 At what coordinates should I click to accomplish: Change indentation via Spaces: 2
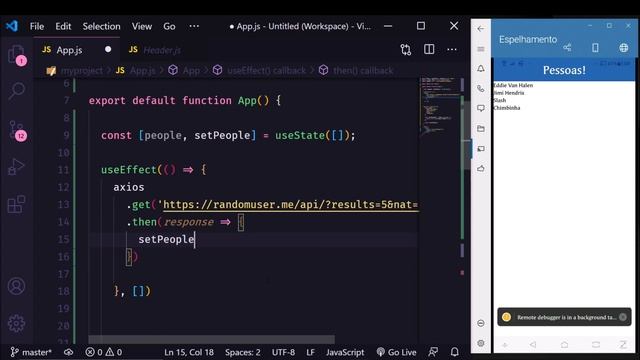pyautogui.click(x=242, y=352)
